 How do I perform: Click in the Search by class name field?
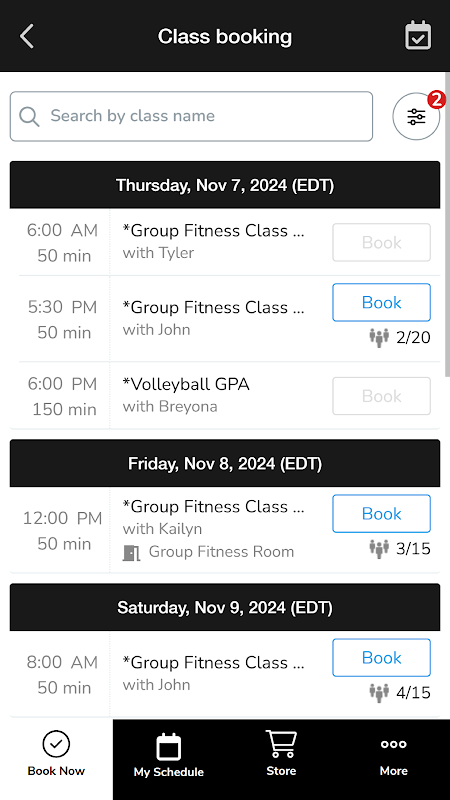click(x=191, y=116)
